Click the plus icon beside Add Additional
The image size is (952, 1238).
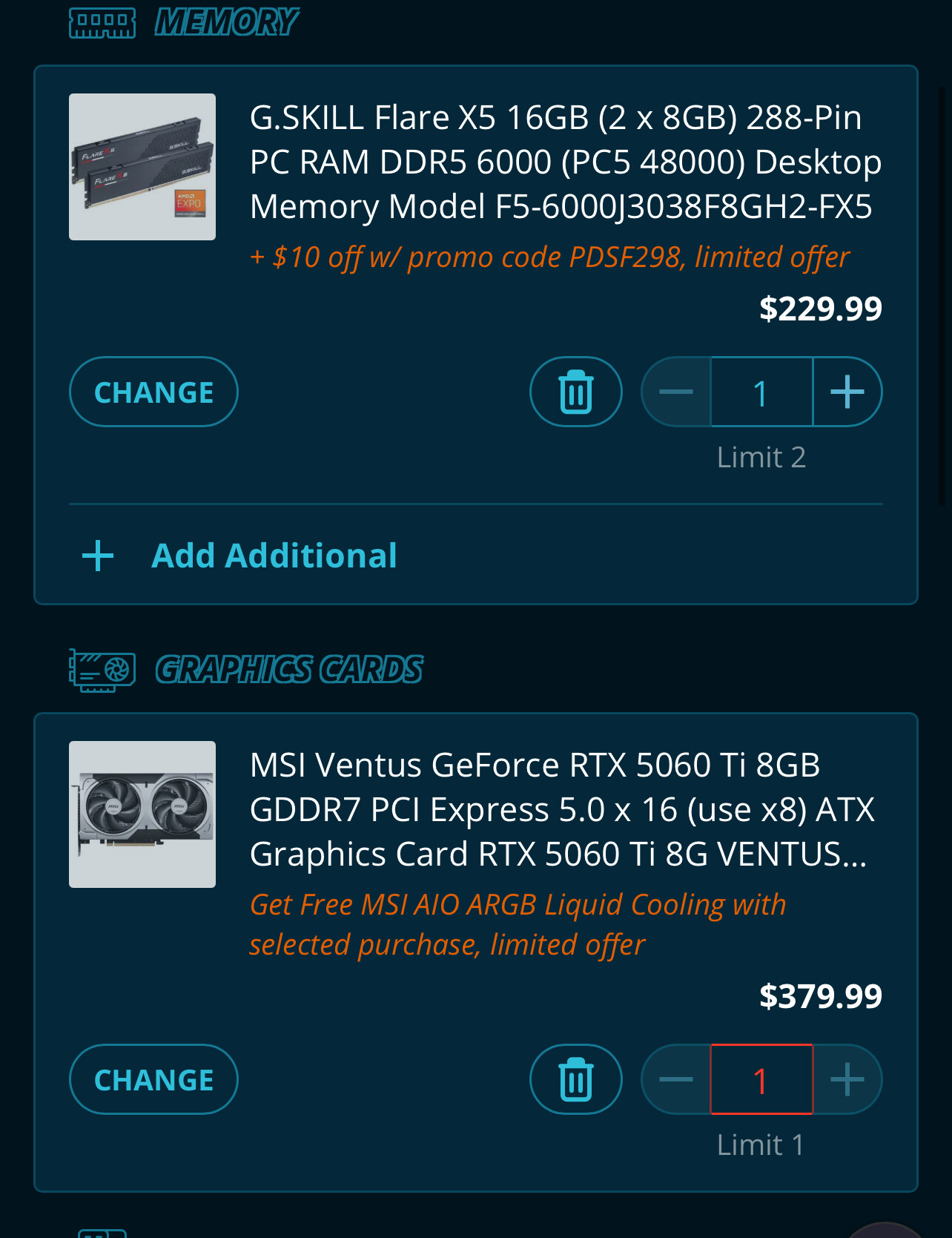click(x=98, y=556)
